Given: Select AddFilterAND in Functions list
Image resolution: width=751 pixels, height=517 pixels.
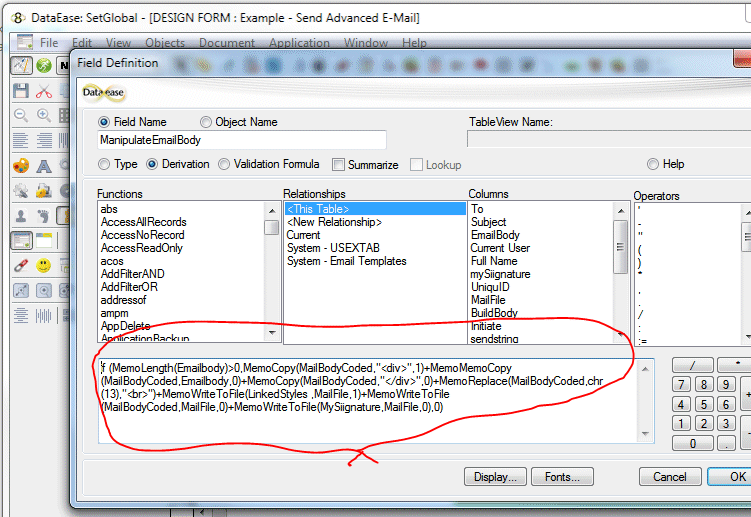Looking at the screenshot, I should [133, 274].
